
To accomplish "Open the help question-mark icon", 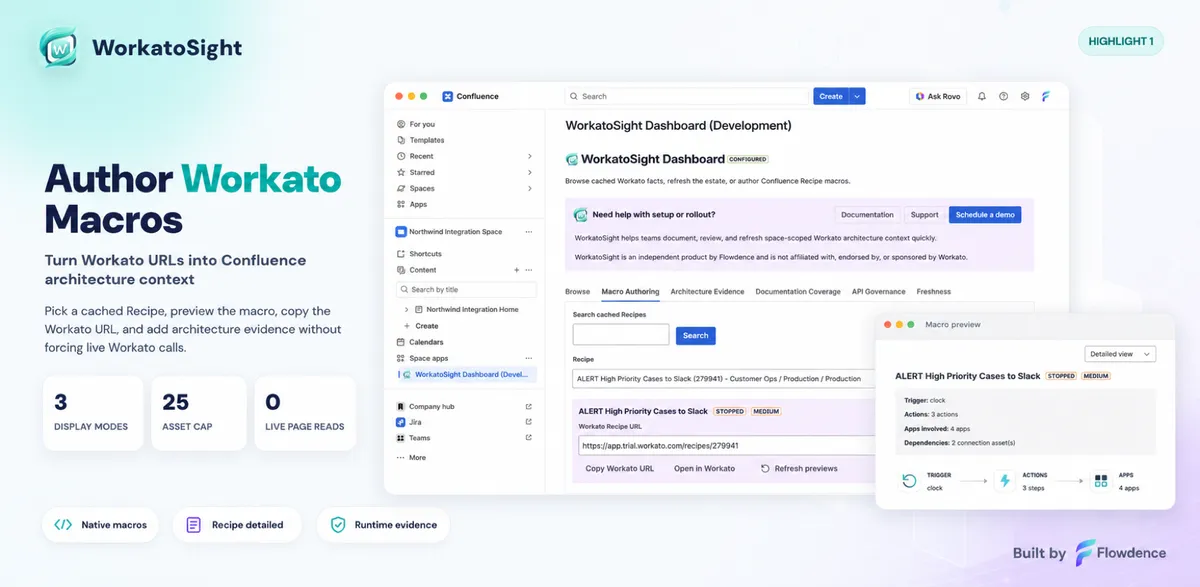I will (1003, 96).
